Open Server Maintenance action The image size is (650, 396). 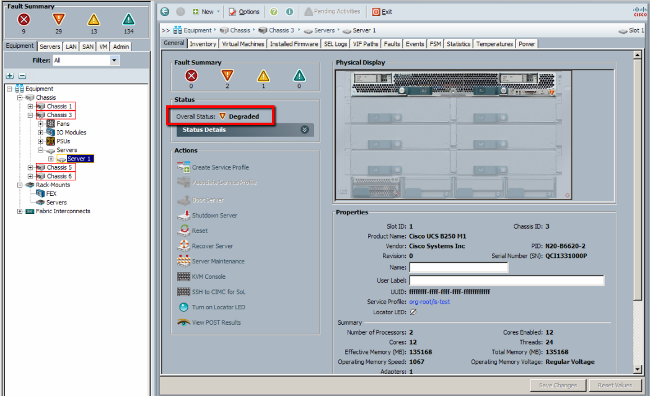(211, 261)
